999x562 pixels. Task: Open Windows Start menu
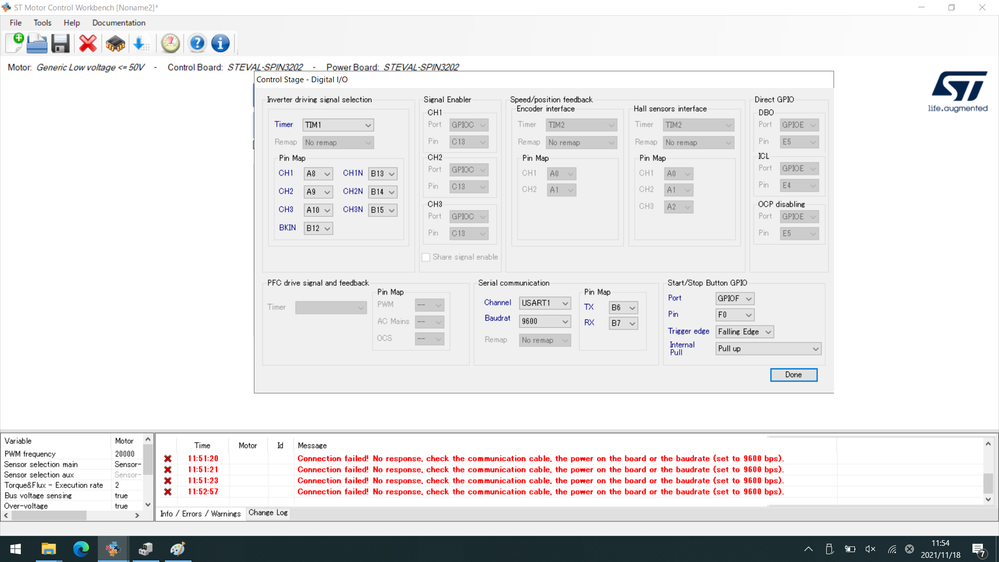point(15,549)
